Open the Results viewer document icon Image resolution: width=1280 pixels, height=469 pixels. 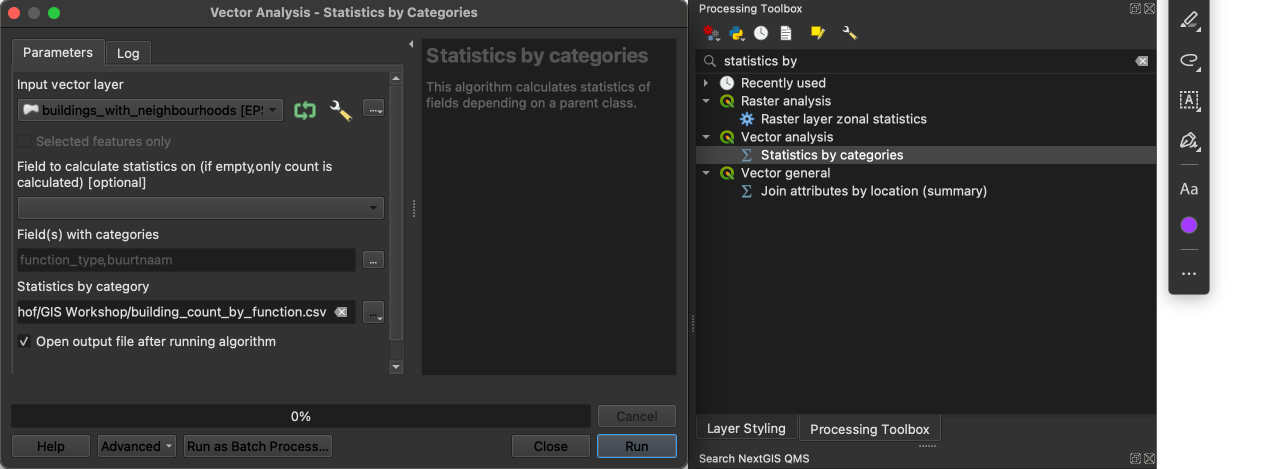[786, 33]
